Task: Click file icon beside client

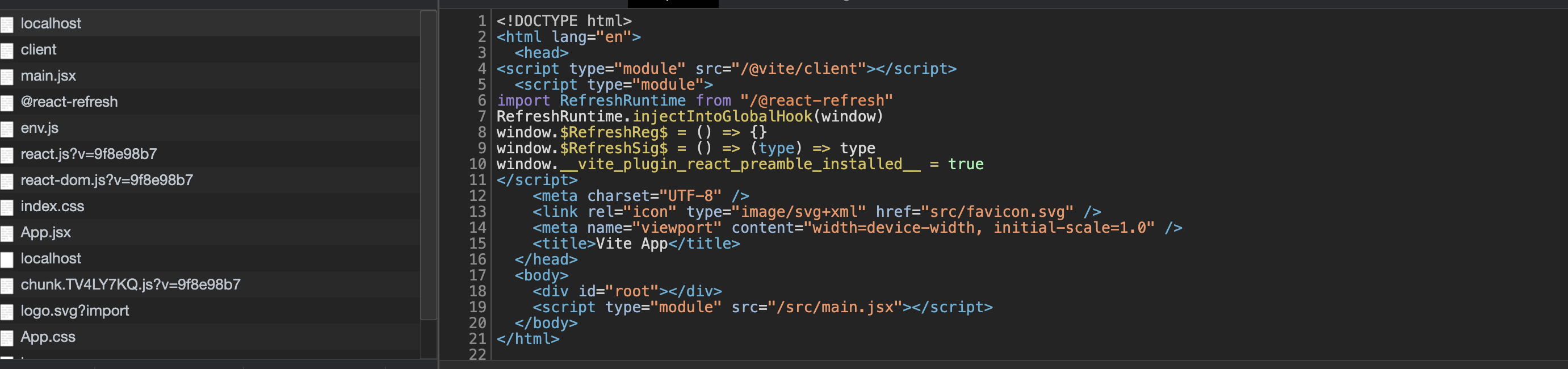Action: (7, 51)
